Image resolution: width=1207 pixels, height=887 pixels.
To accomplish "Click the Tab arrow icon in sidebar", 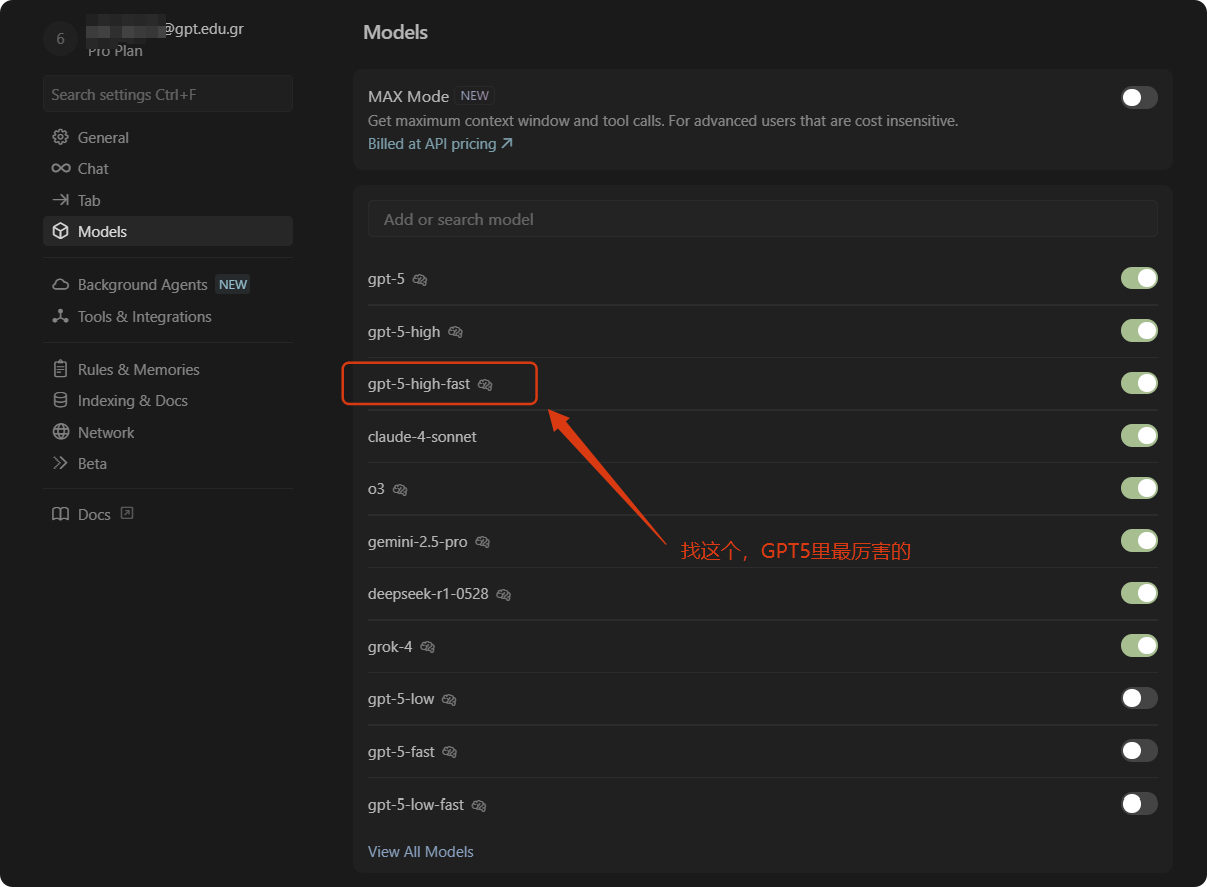I will 61,200.
